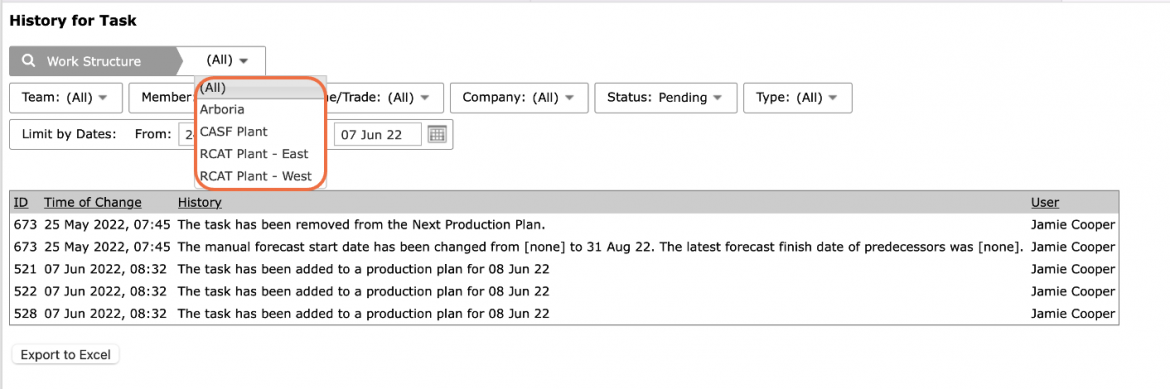Open the Company filter dropdown
Viewport: 1170px width, 389px height.
tap(519, 98)
